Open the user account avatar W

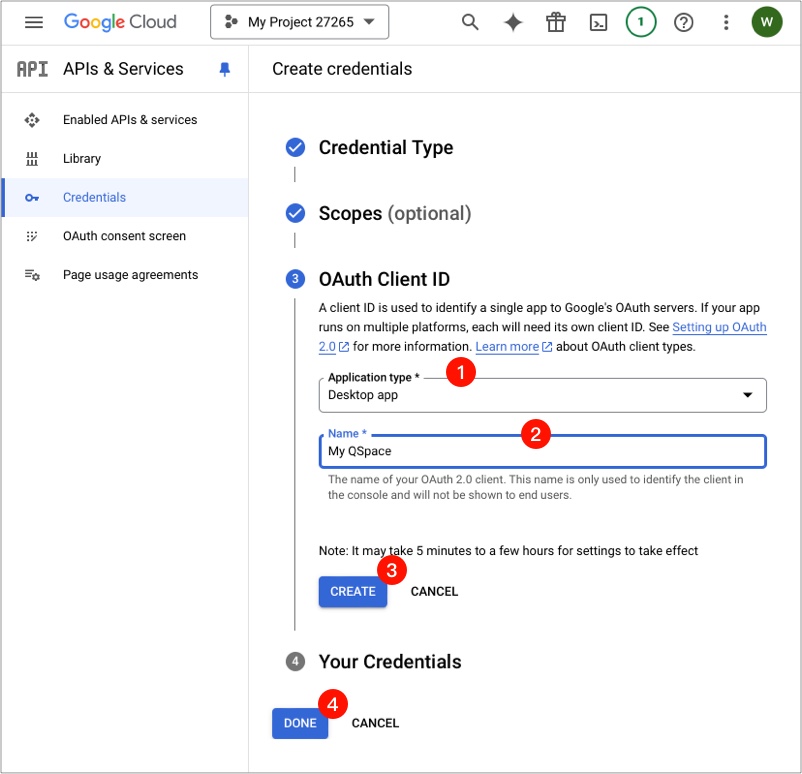click(x=767, y=22)
